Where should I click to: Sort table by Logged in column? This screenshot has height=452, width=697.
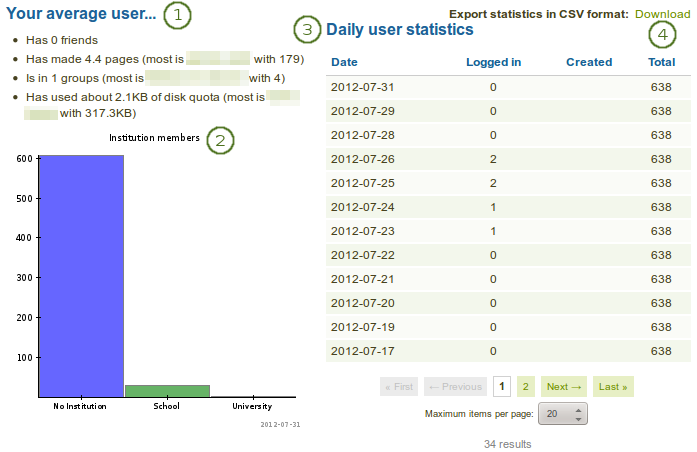coord(493,62)
